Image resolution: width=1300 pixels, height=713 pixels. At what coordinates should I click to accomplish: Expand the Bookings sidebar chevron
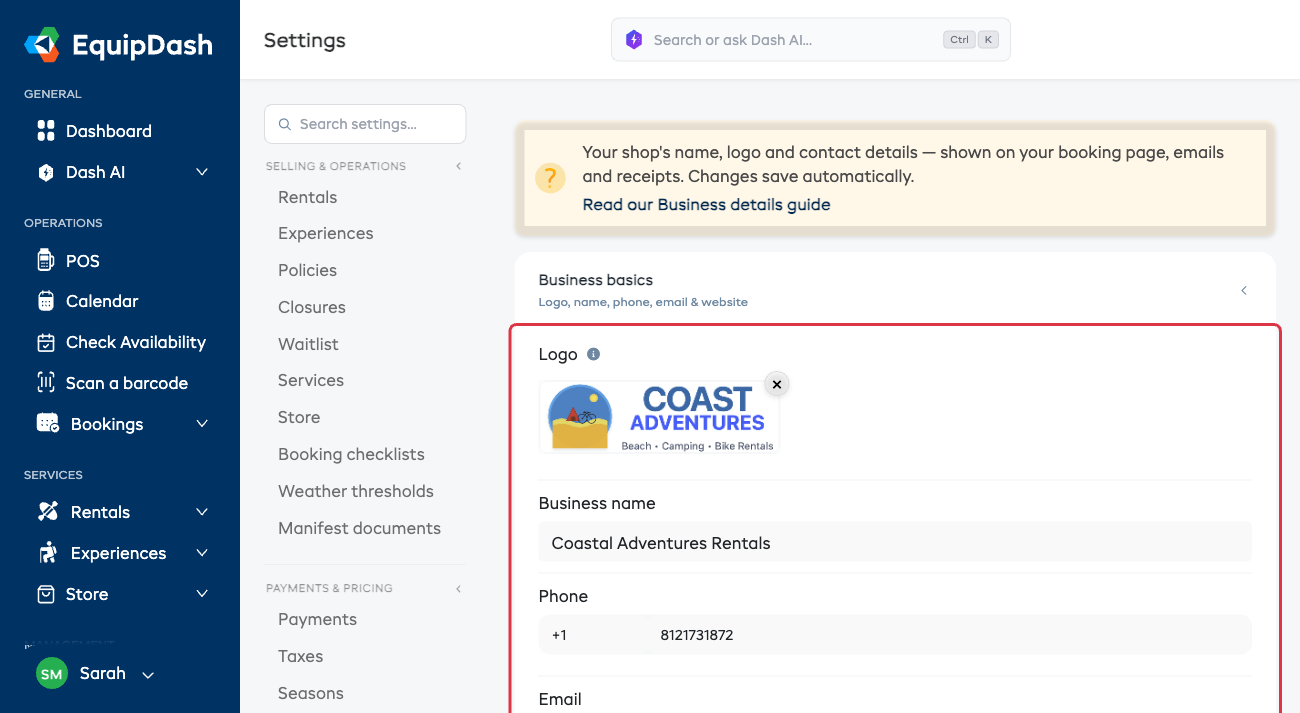tap(202, 424)
